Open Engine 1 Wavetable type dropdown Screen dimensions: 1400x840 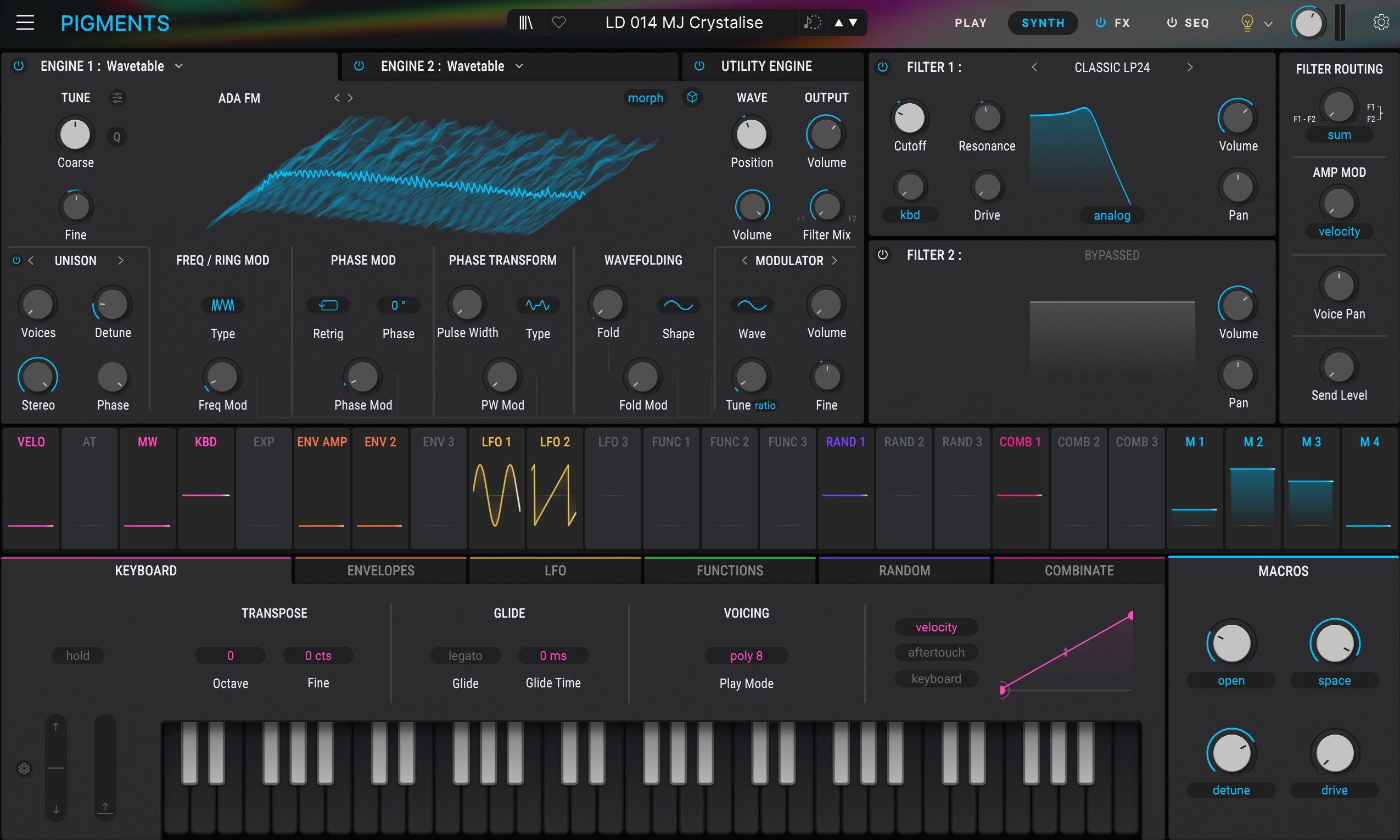click(179, 66)
